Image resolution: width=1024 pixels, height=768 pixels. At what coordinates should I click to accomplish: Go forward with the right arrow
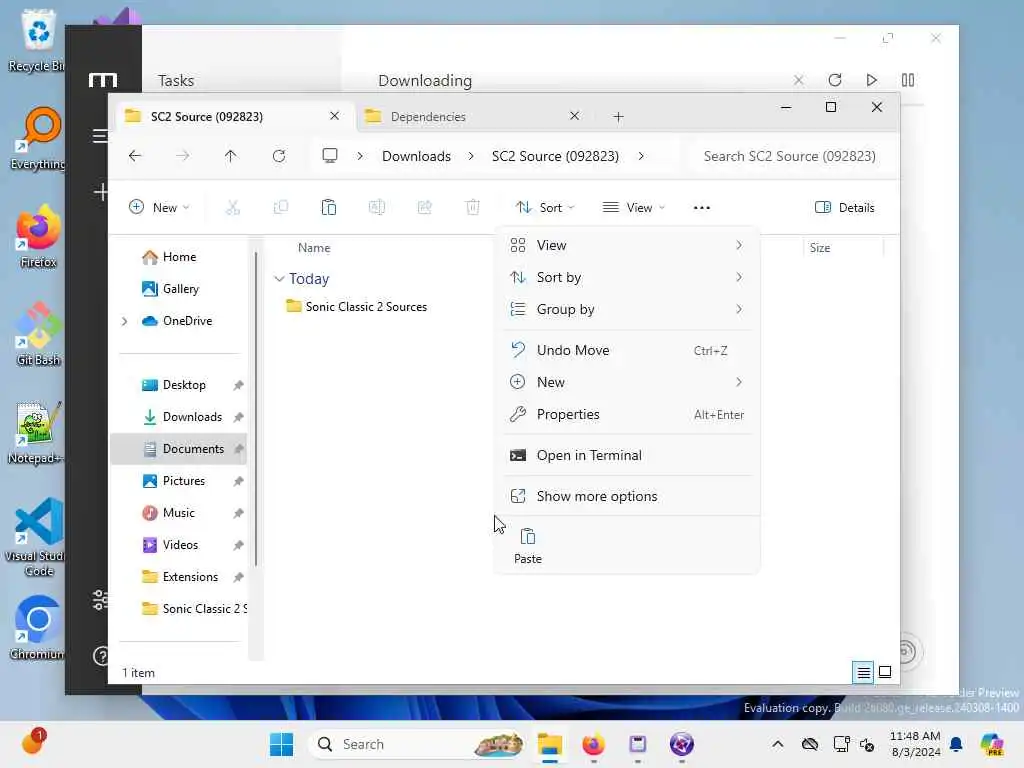tap(183, 156)
